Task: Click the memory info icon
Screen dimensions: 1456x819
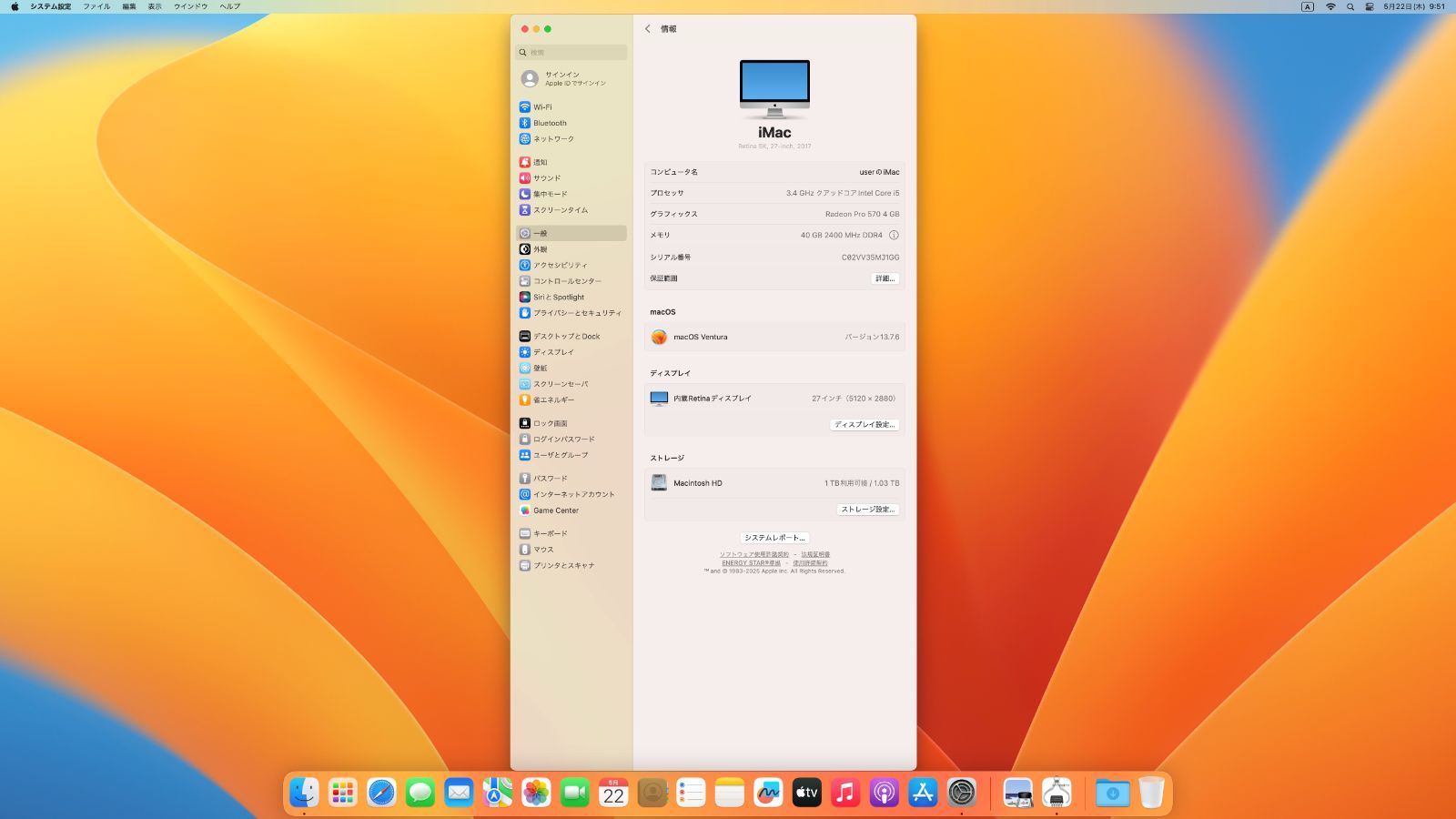Action: (x=894, y=235)
